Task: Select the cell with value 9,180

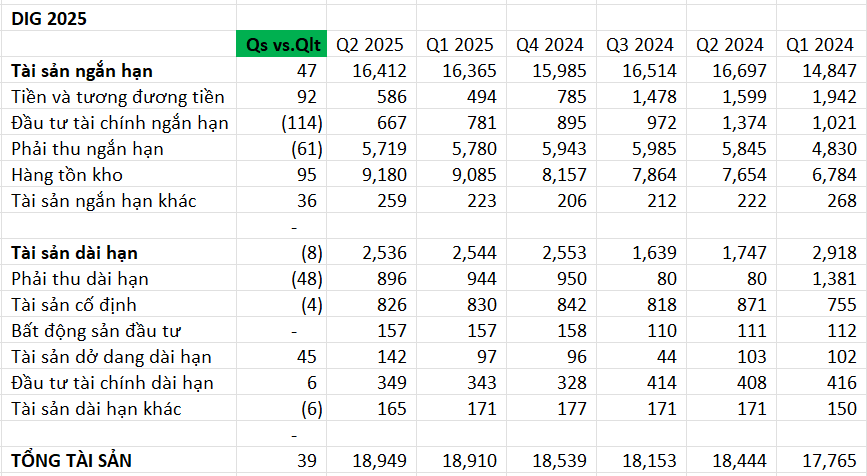Action: tap(371, 175)
